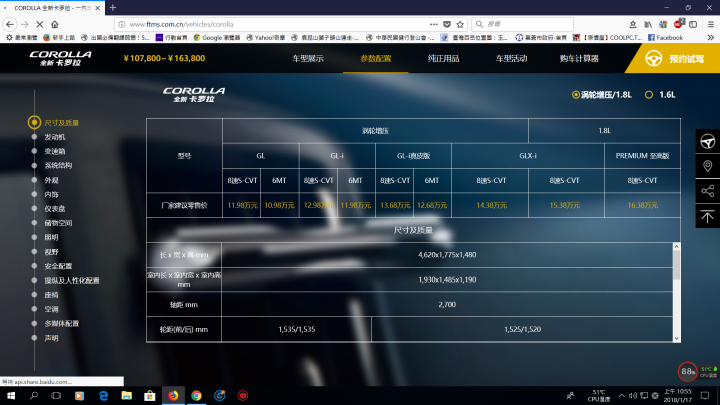Open Windows Start menu
Screen dimensions: 720x405
11,395
